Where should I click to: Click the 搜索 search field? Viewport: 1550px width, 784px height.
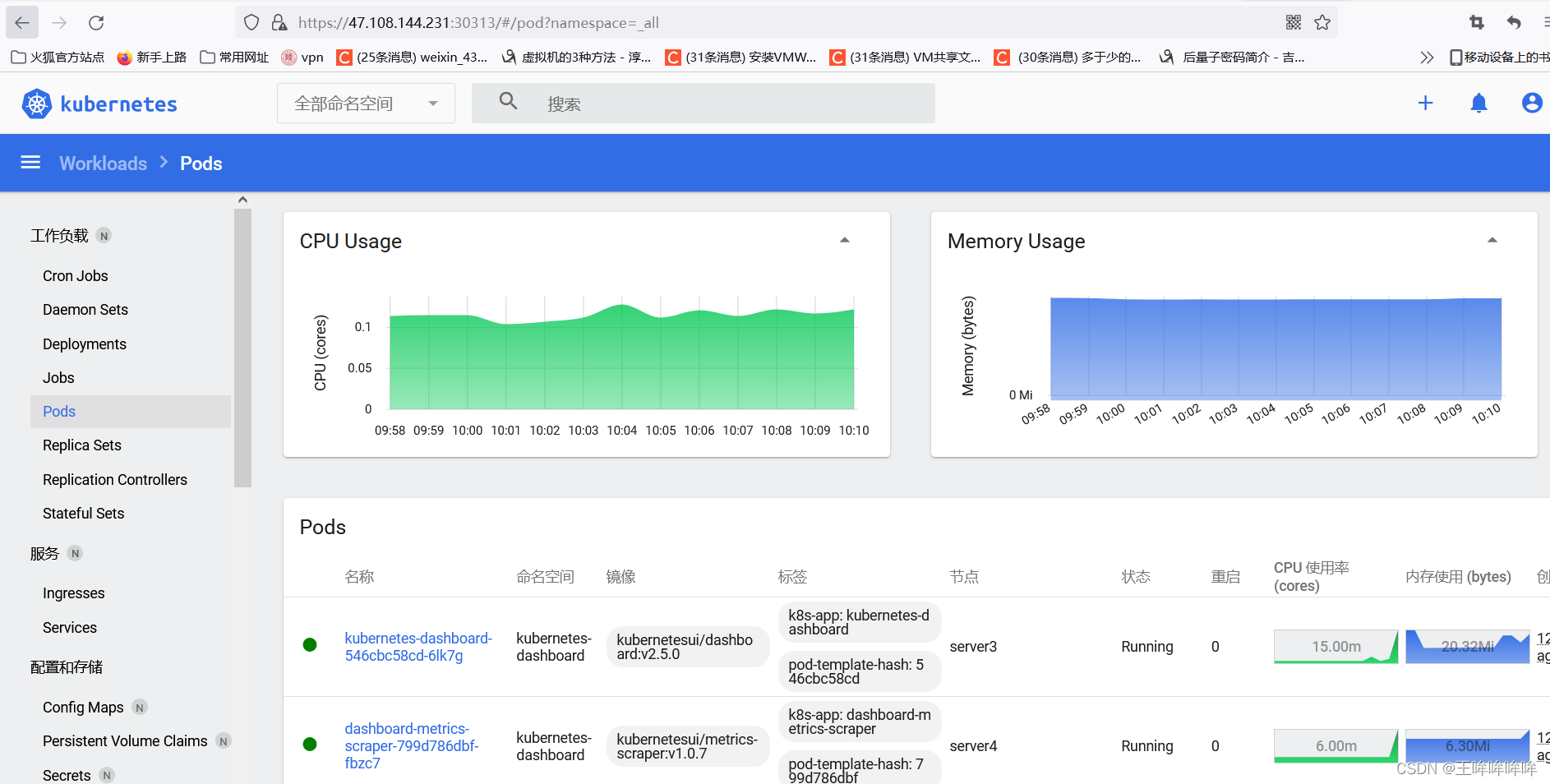tap(703, 104)
